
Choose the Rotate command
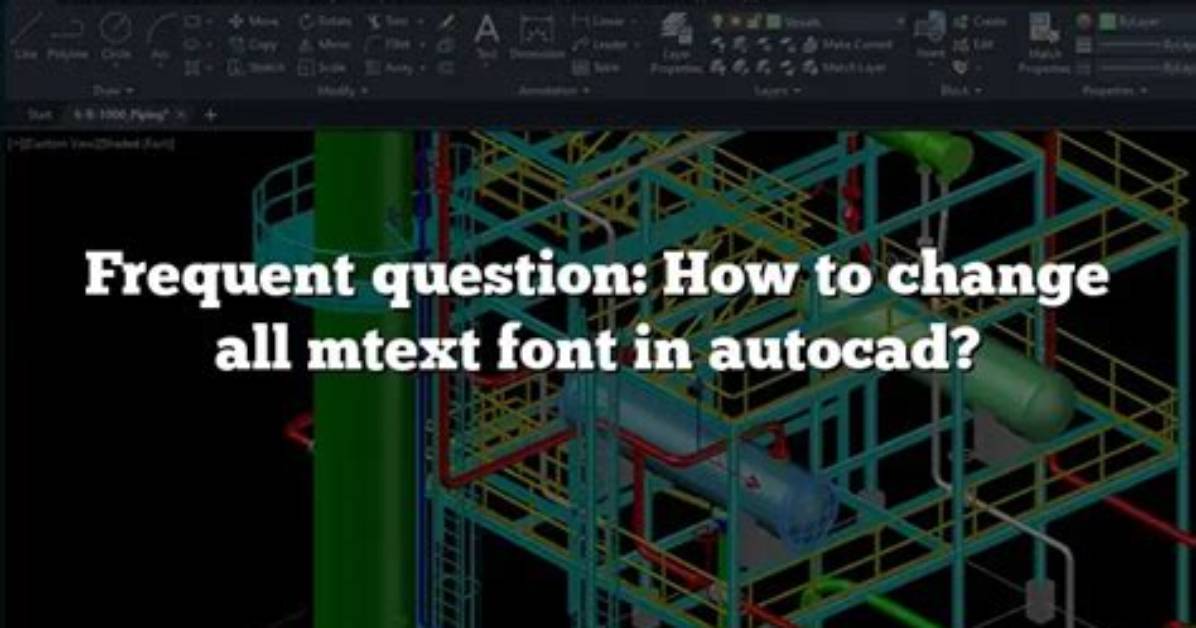326,22
